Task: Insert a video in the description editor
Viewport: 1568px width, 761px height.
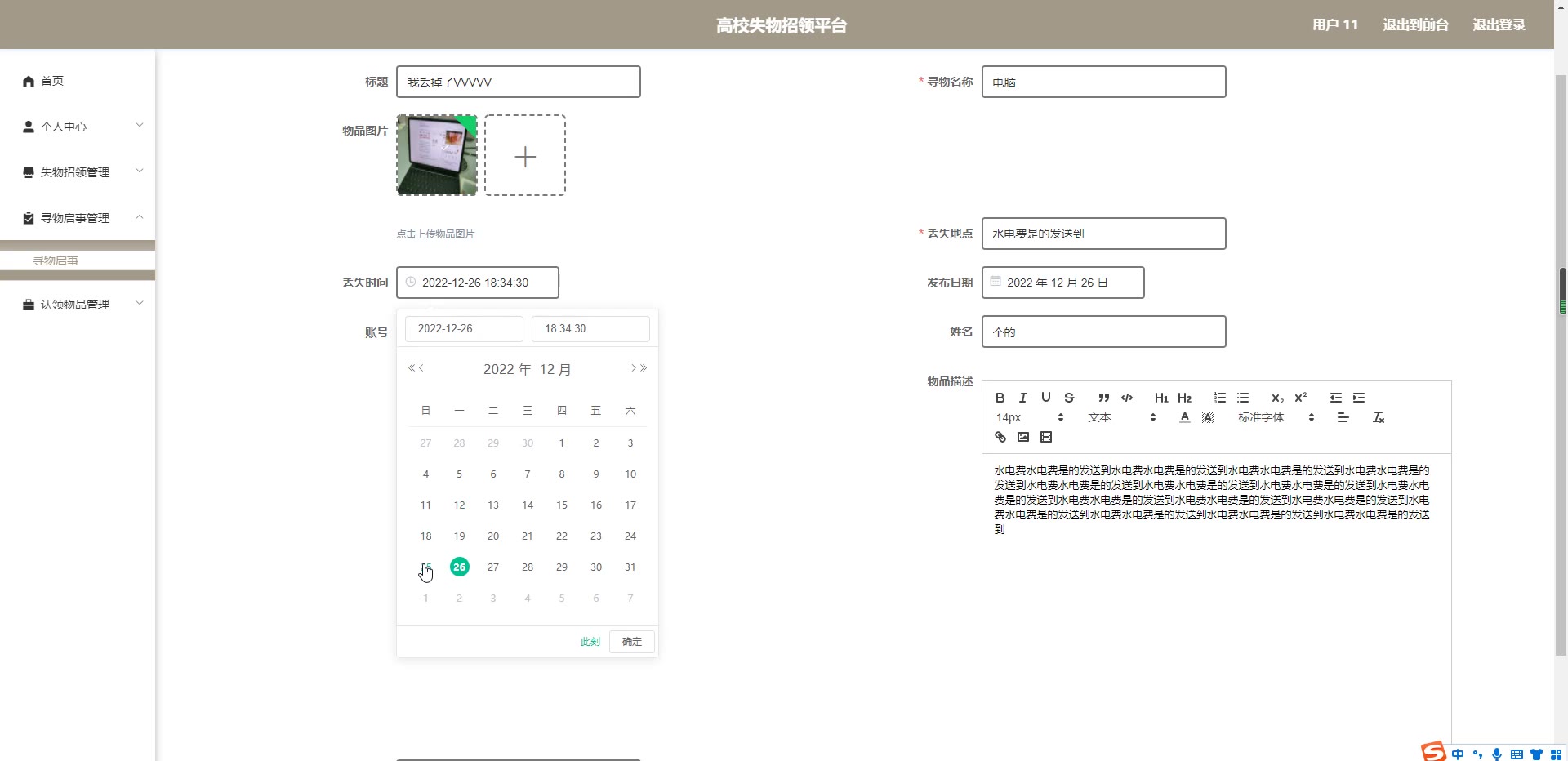Action: (x=1045, y=437)
